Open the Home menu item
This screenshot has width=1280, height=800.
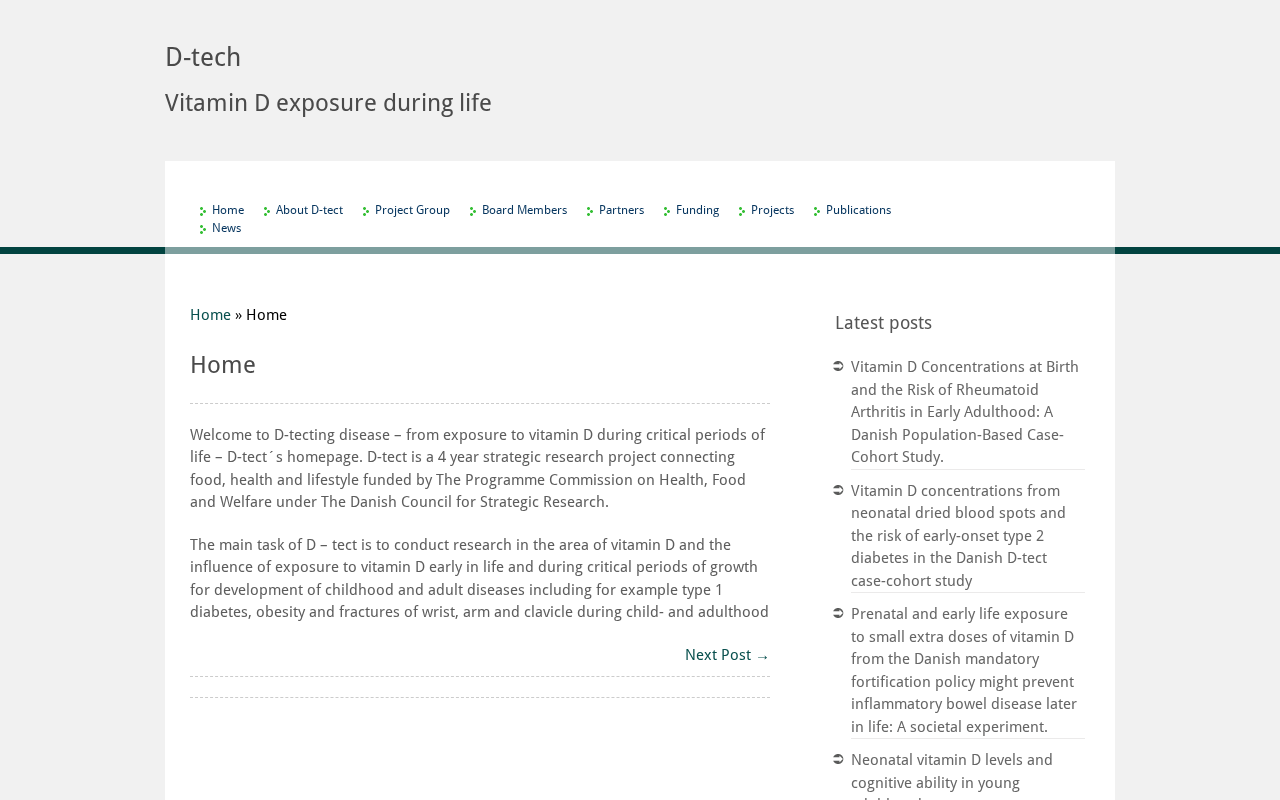click(x=228, y=211)
